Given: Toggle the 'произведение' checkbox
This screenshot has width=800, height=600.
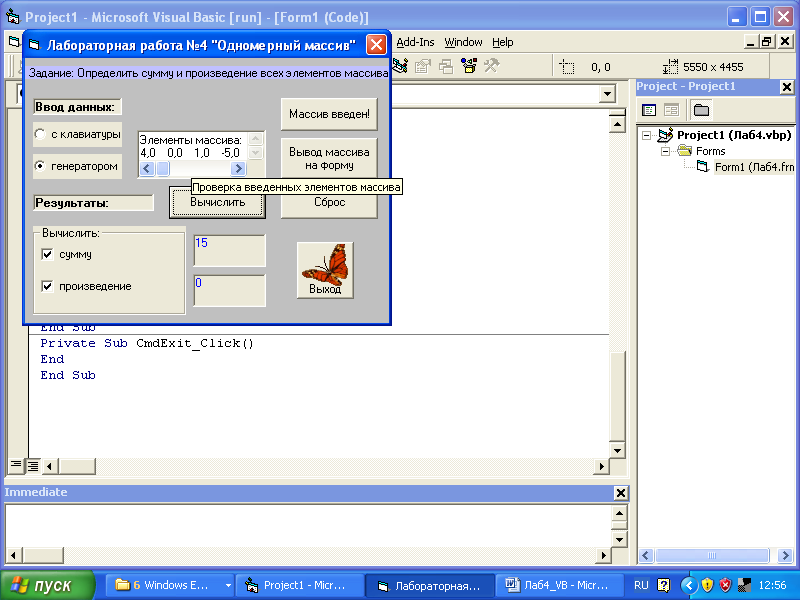Looking at the screenshot, I should pos(47,286).
